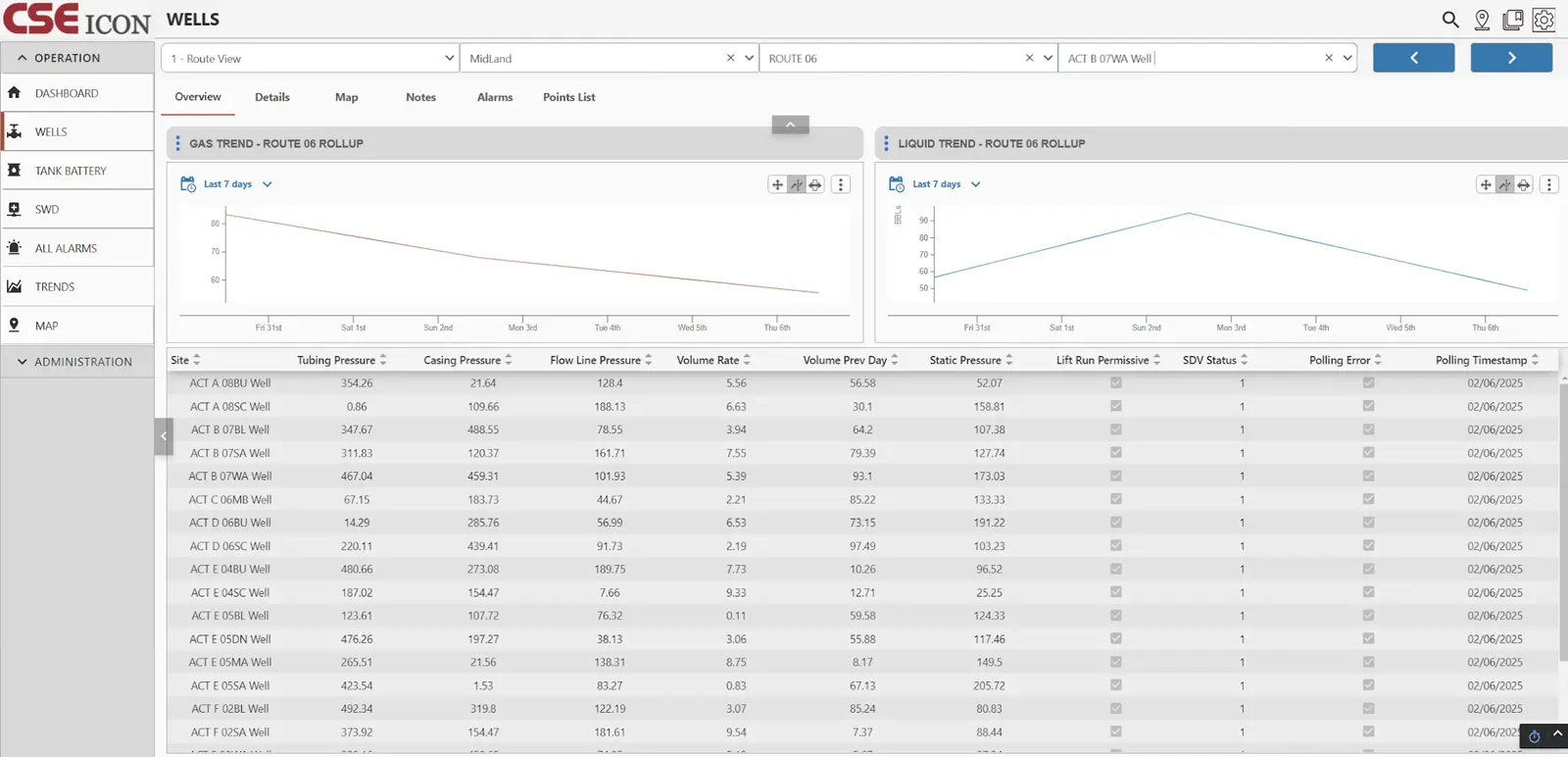Open the location pin icon in header
1568x757 pixels.
point(1482,20)
